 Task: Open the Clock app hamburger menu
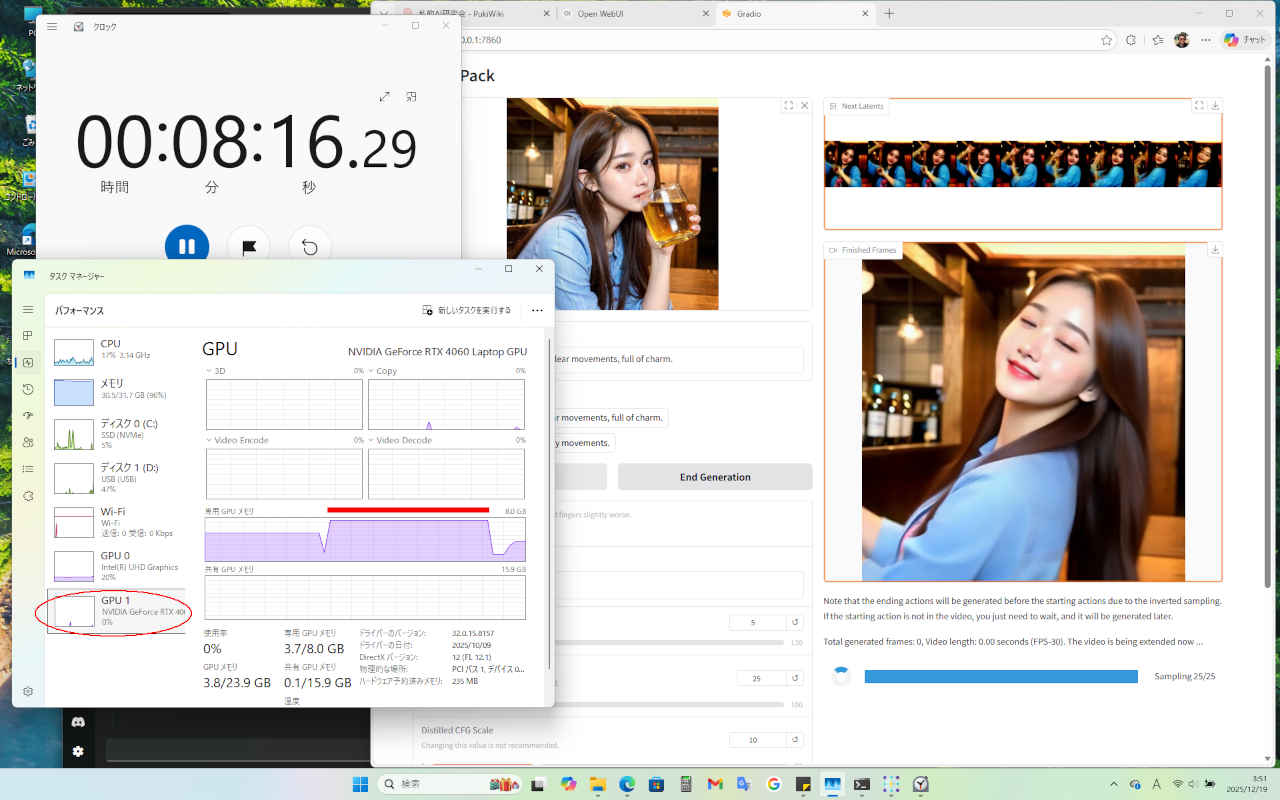(52, 27)
